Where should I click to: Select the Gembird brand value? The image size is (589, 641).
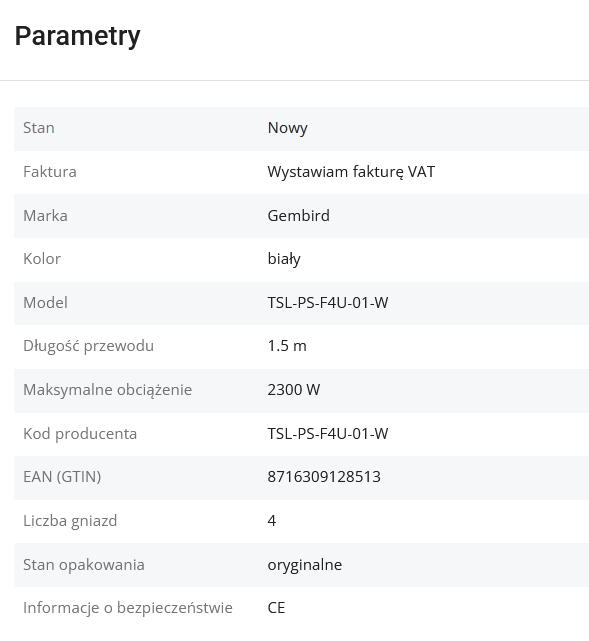point(298,215)
